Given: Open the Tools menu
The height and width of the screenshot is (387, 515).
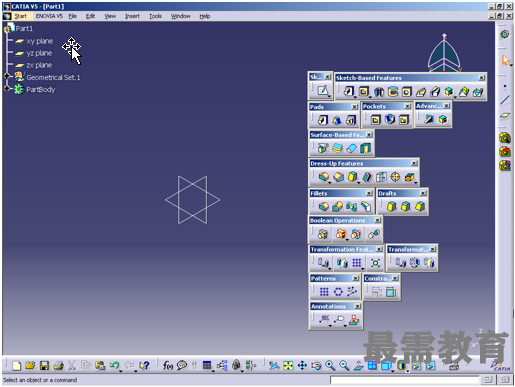Looking at the screenshot, I should tap(155, 16).
